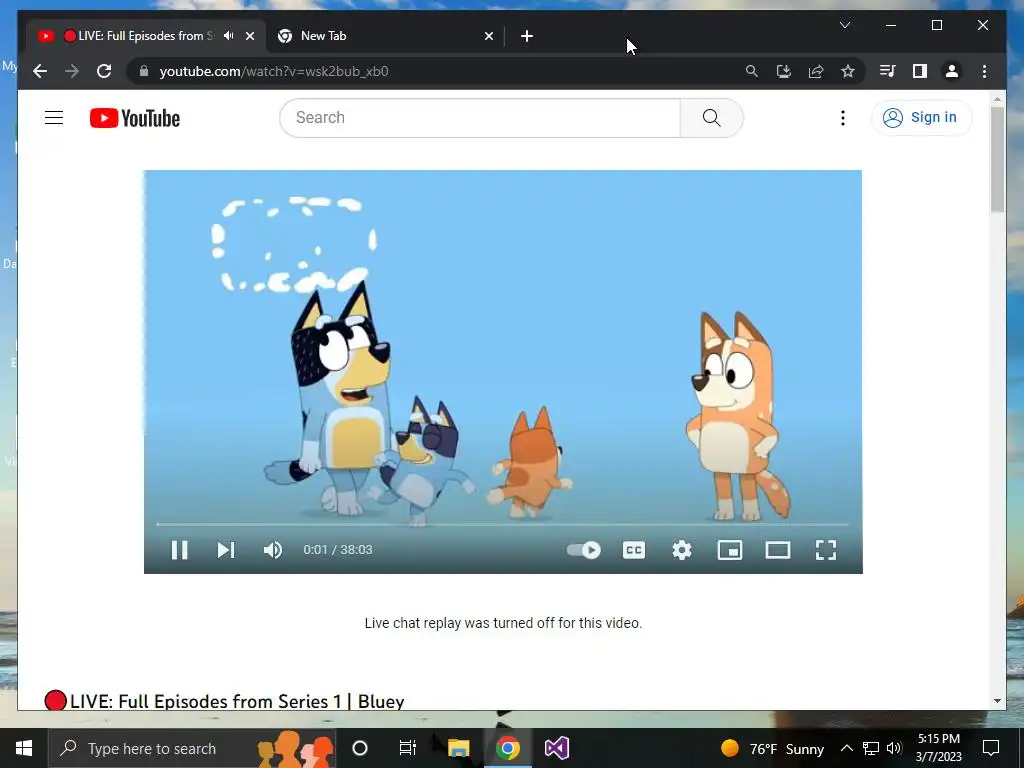The width and height of the screenshot is (1024, 768).
Task: Open network settings tray icon
Action: pos(871,748)
